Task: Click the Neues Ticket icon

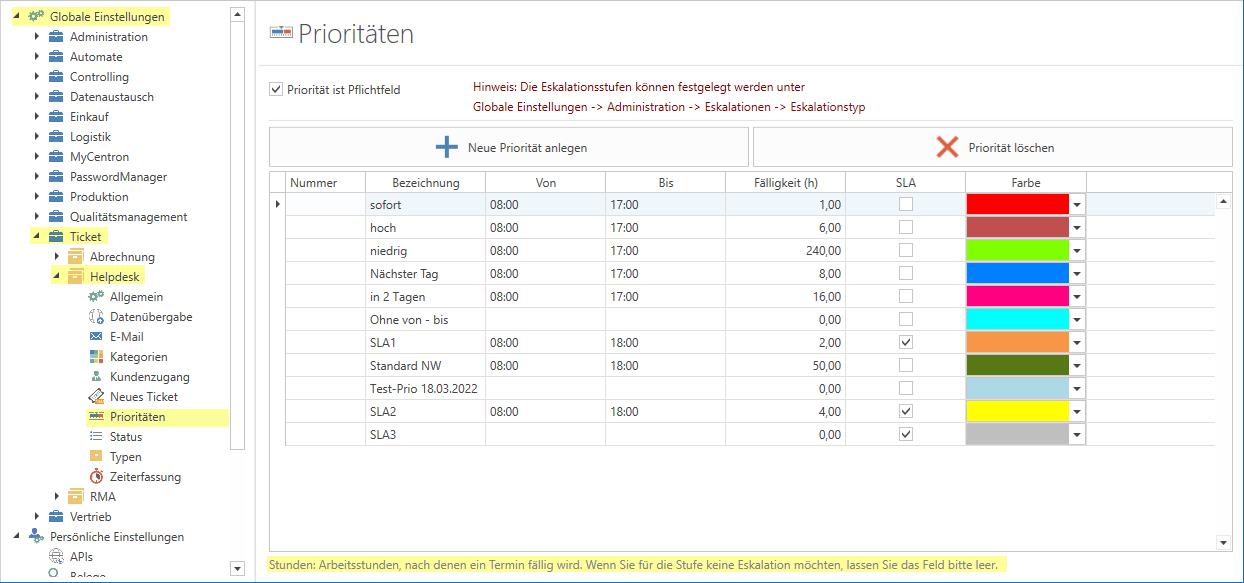Action: 96,397
